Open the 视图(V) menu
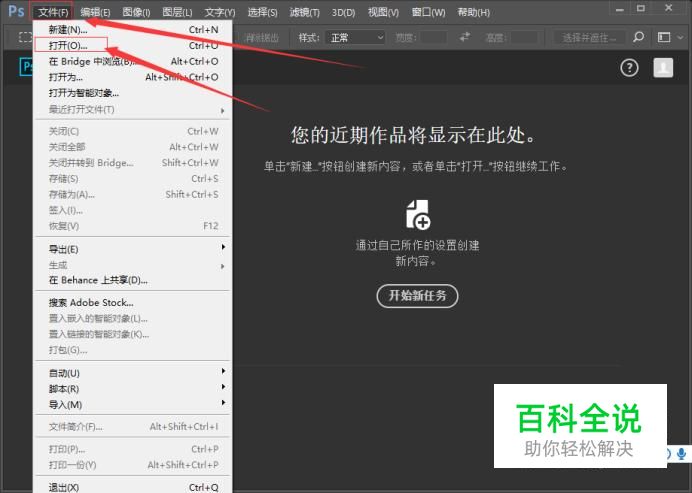 point(383,12)
